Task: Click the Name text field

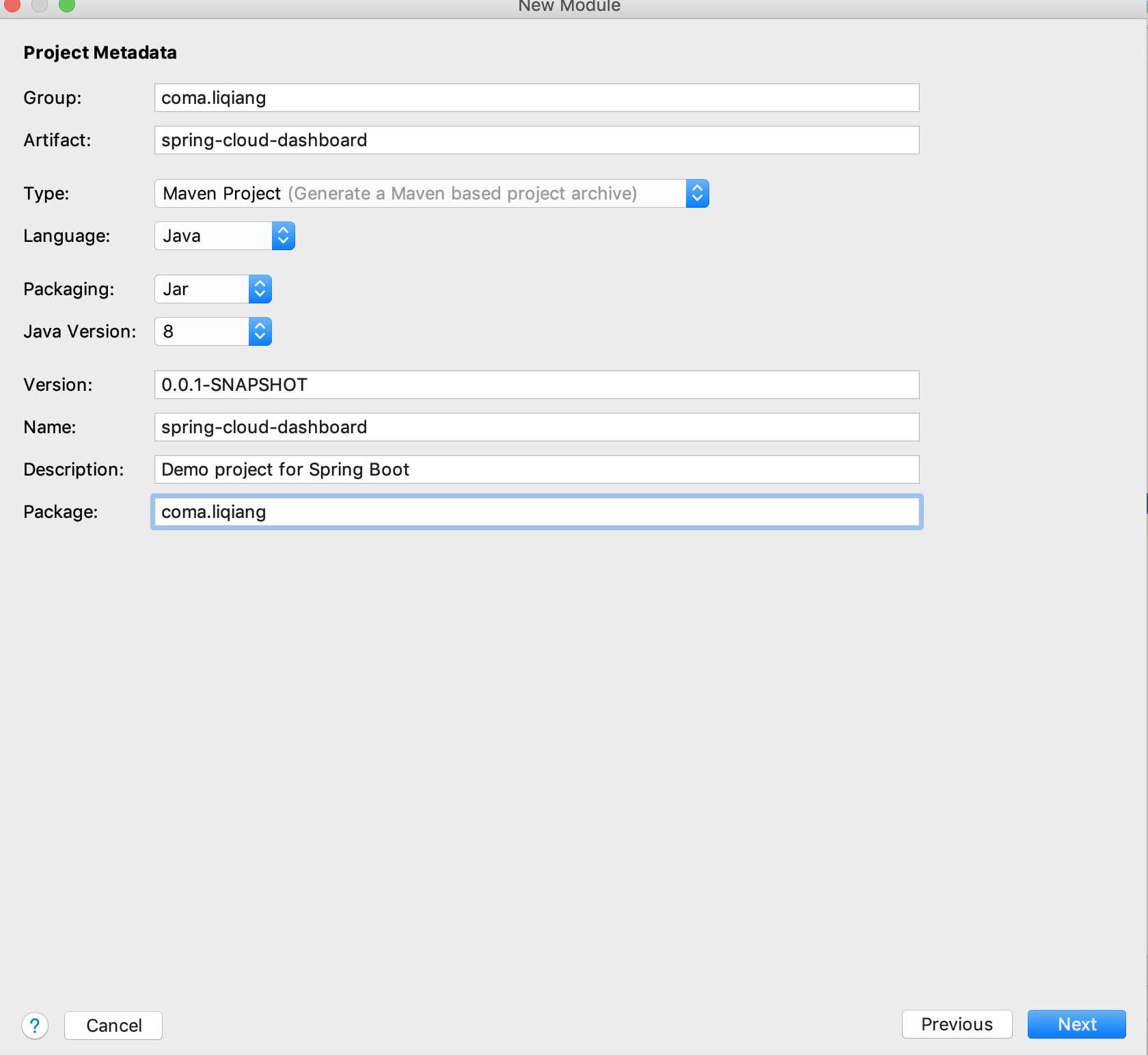Action: tap(536, 427)
